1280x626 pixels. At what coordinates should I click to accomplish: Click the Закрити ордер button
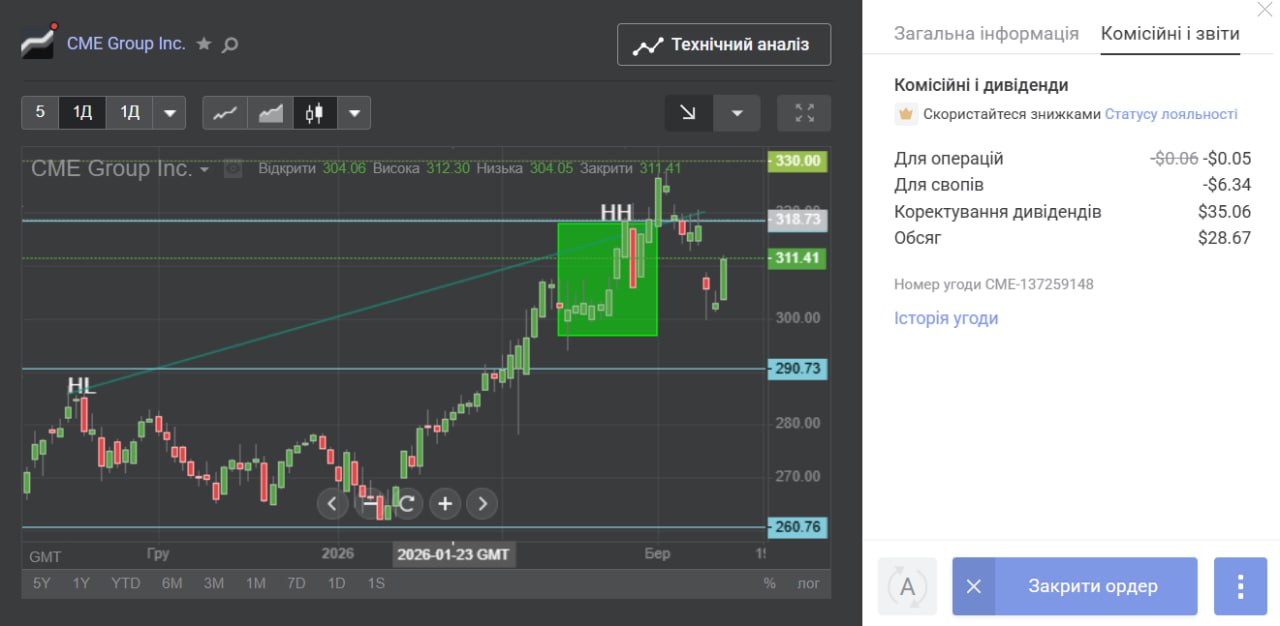click(1092, 586)
